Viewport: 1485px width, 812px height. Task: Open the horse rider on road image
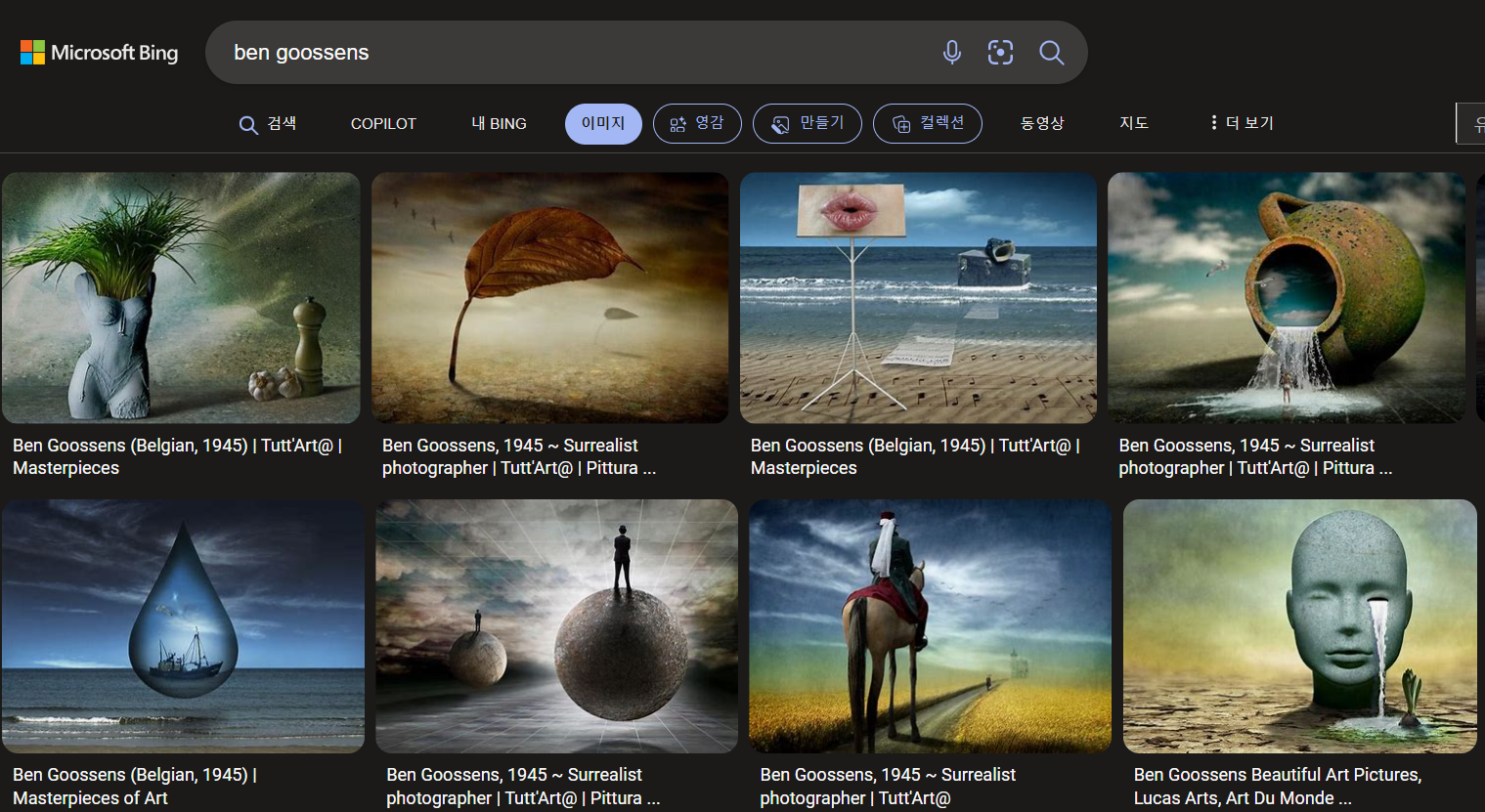coord(930,626)
